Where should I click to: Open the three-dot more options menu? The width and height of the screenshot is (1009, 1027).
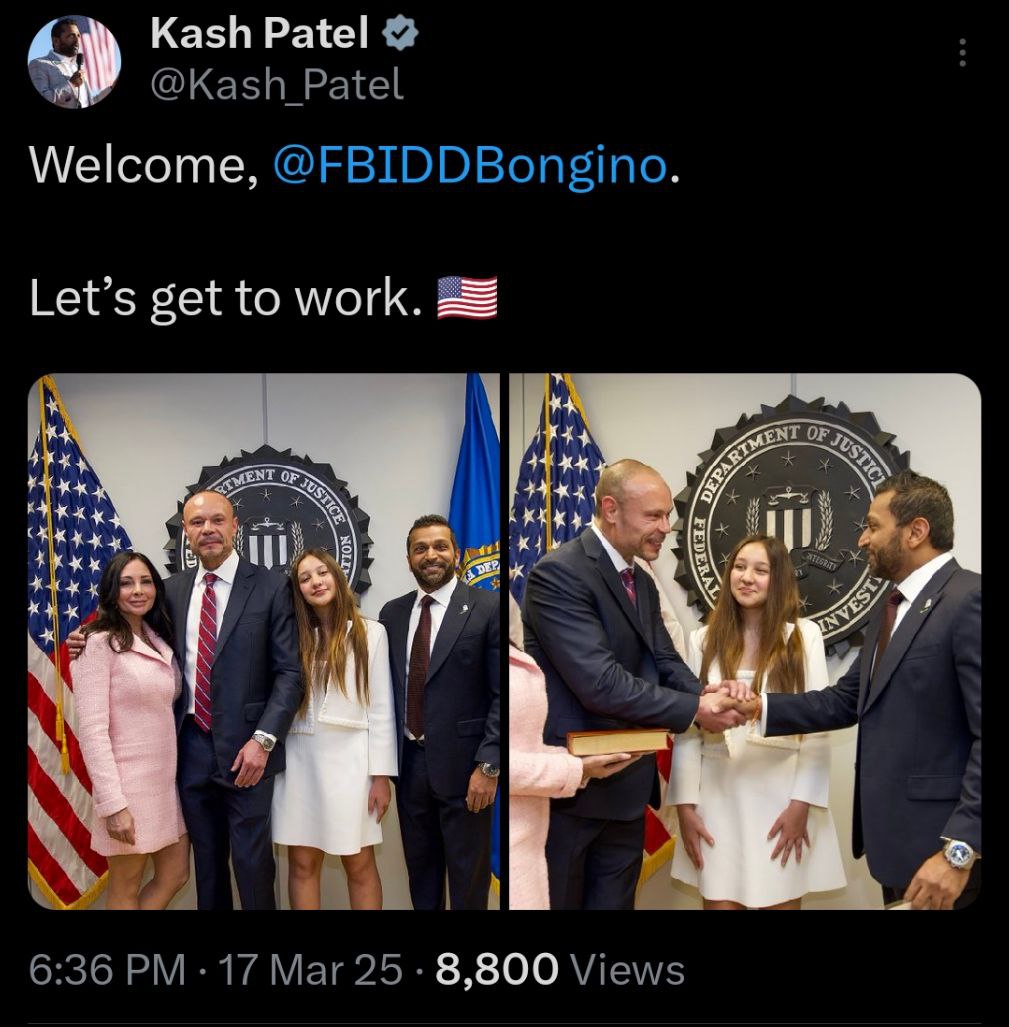coord(962,52)
